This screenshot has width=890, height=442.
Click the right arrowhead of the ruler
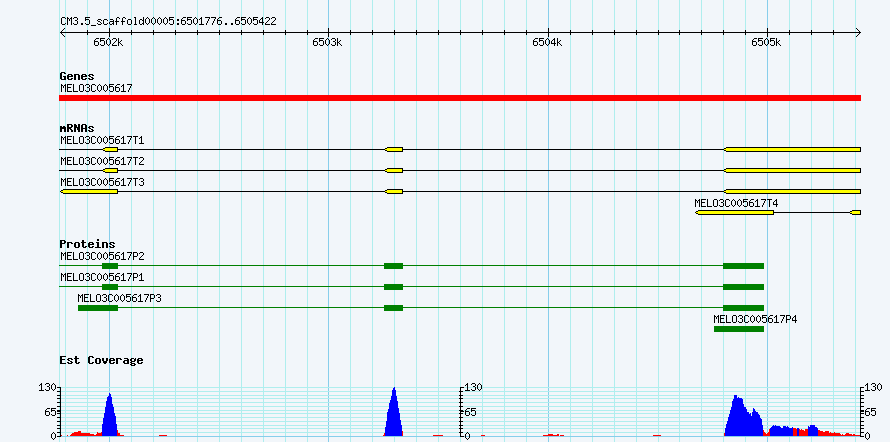coord(858,32)
